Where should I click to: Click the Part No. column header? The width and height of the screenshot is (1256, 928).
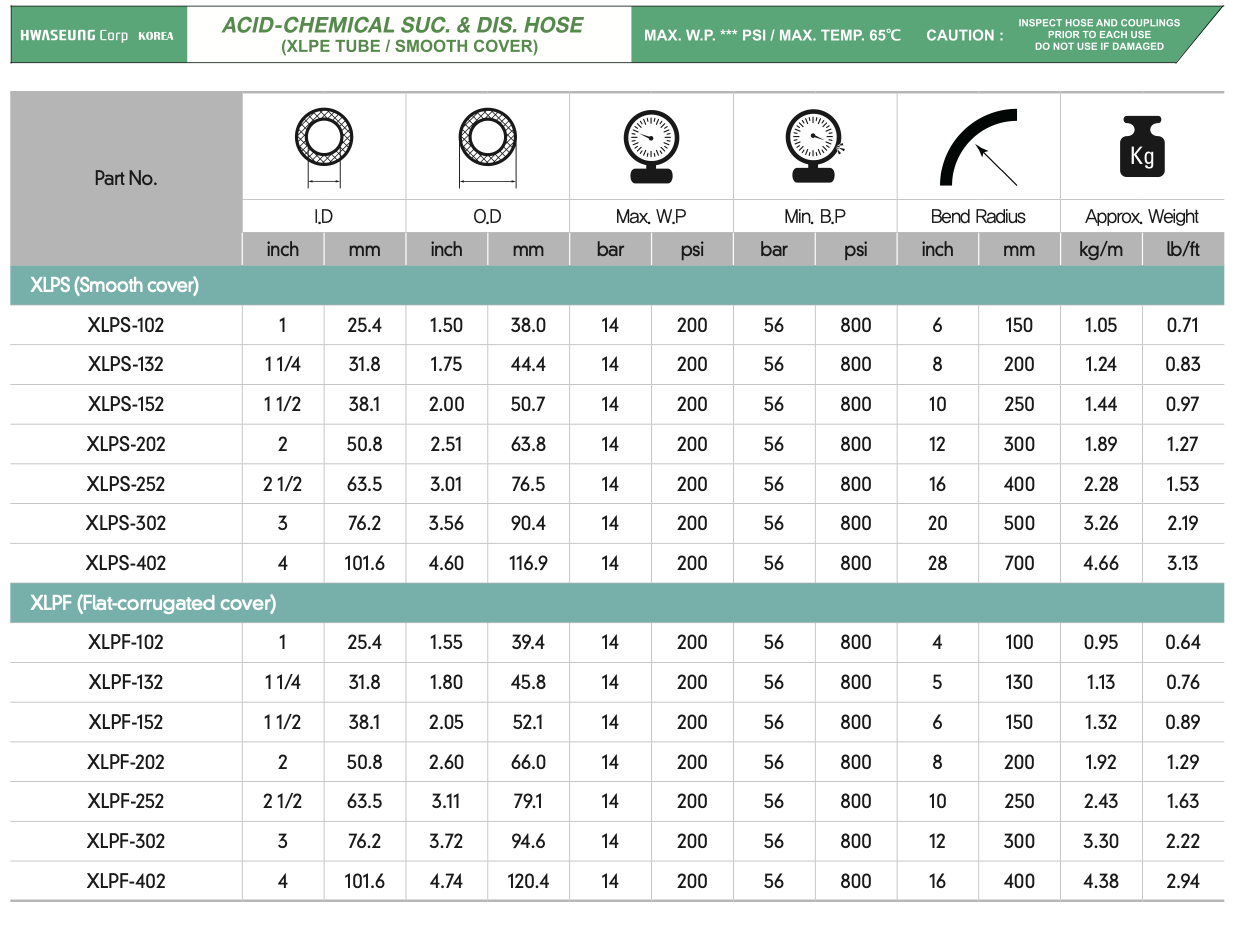[126, 178]
